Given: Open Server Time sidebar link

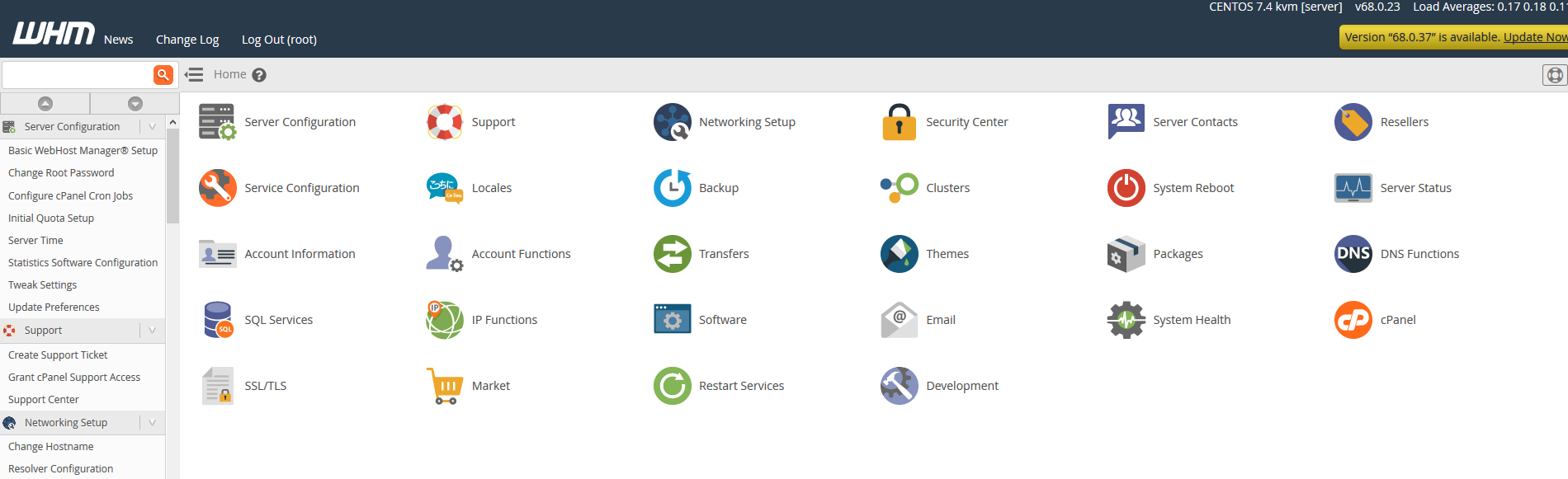Looking at the screenshot, I should pos(35,241).
